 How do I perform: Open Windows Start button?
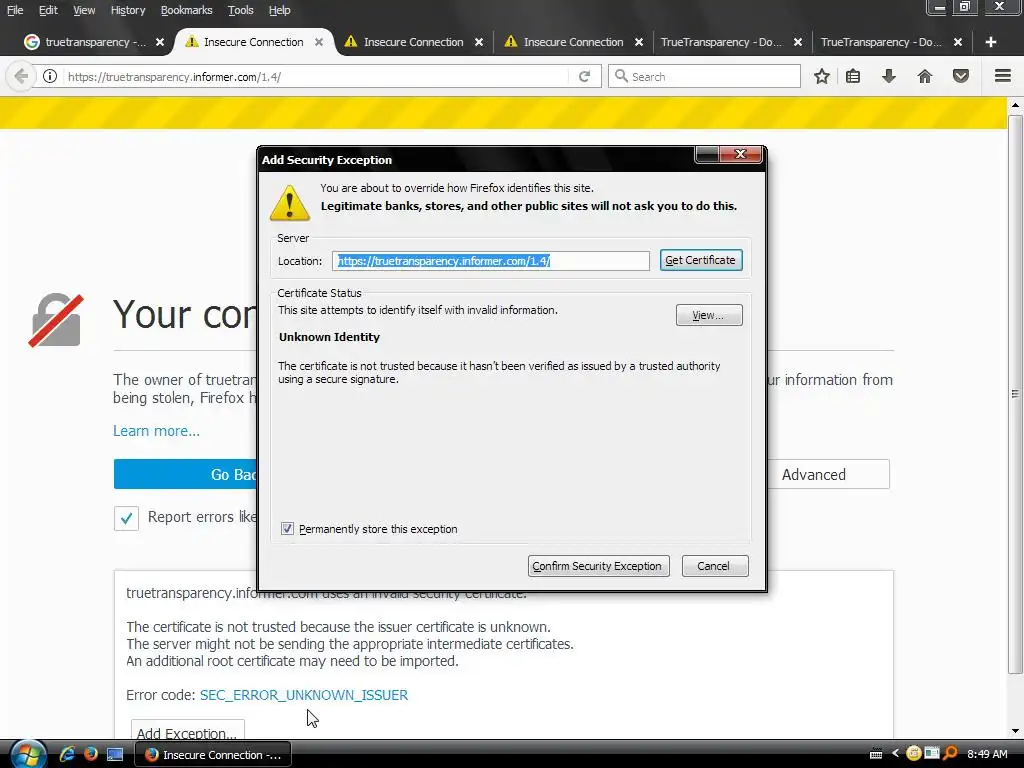(x=27, y=754)
